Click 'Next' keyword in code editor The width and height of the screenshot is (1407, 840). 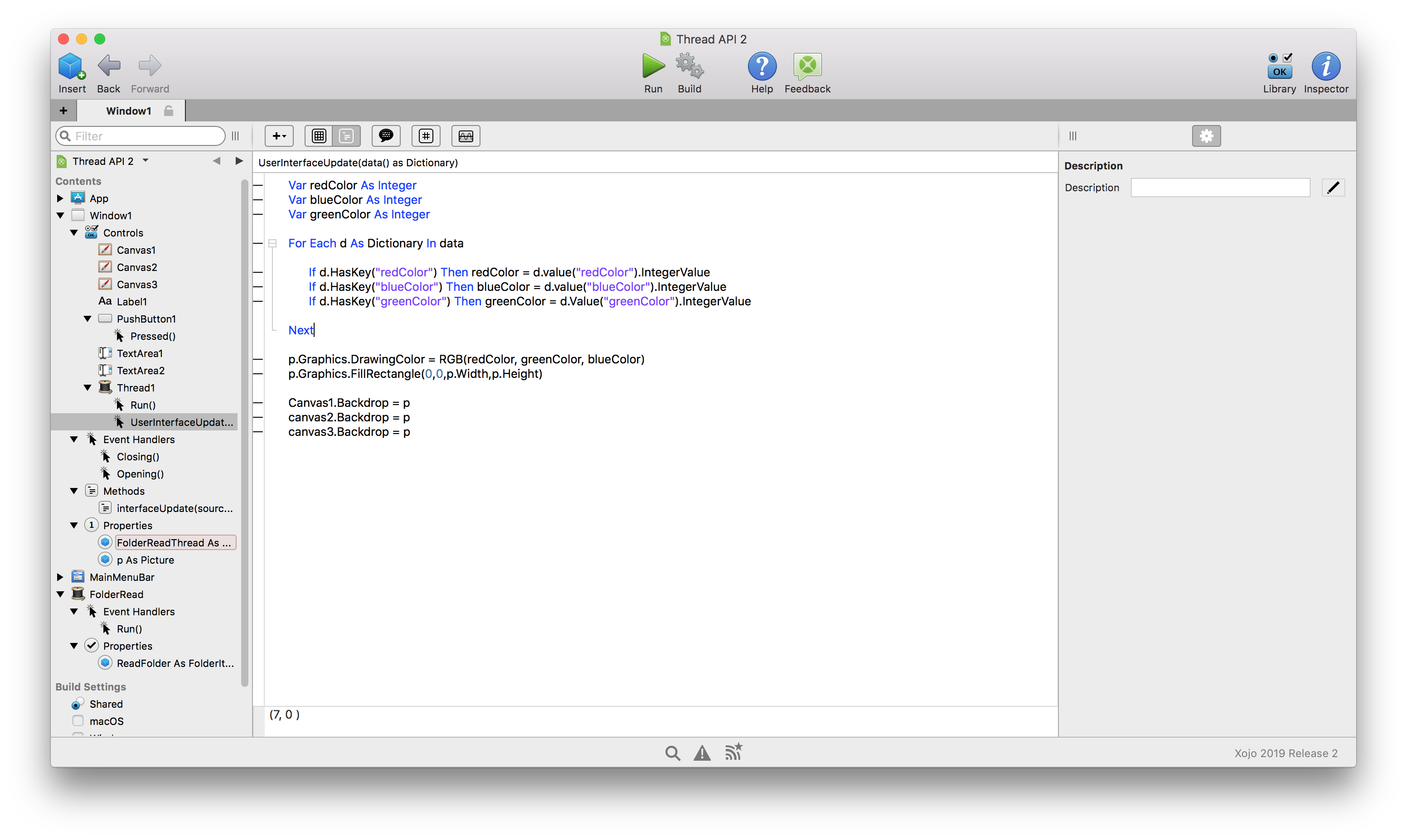(x=301, y=330)
